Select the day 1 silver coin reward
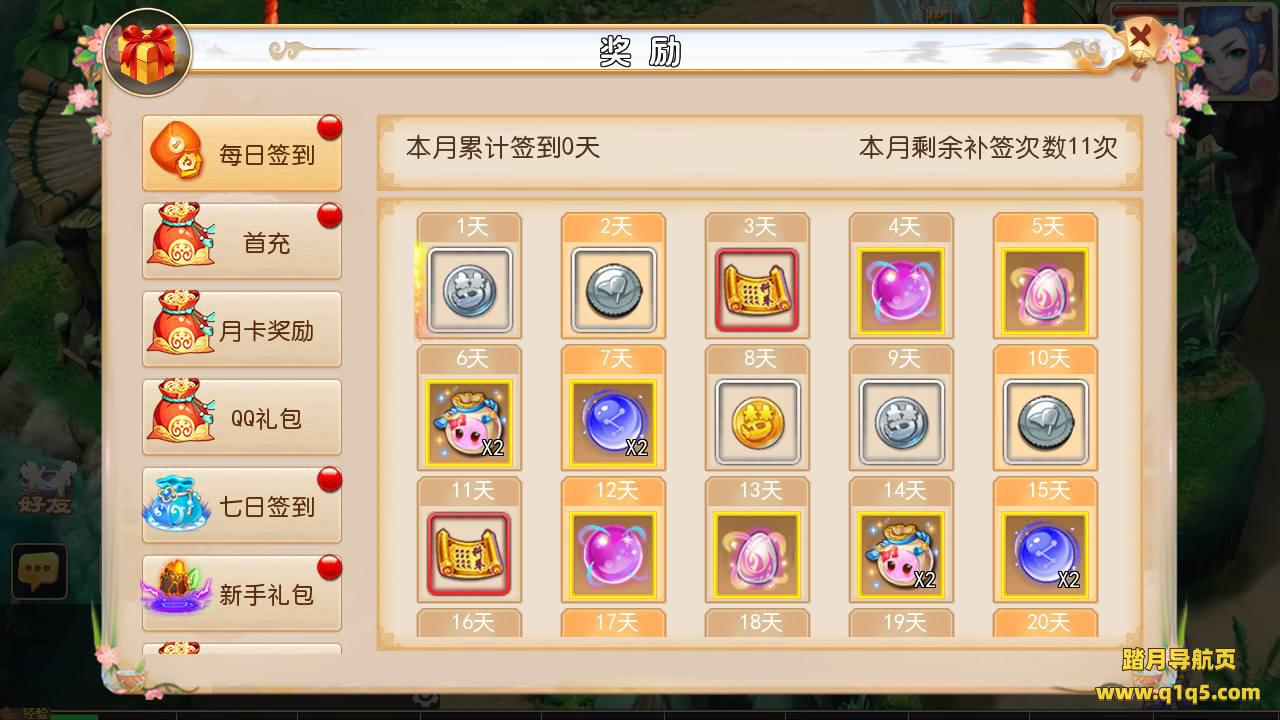Image resolution: width=1280 pixels, height=720 pixels. point(469,291)
